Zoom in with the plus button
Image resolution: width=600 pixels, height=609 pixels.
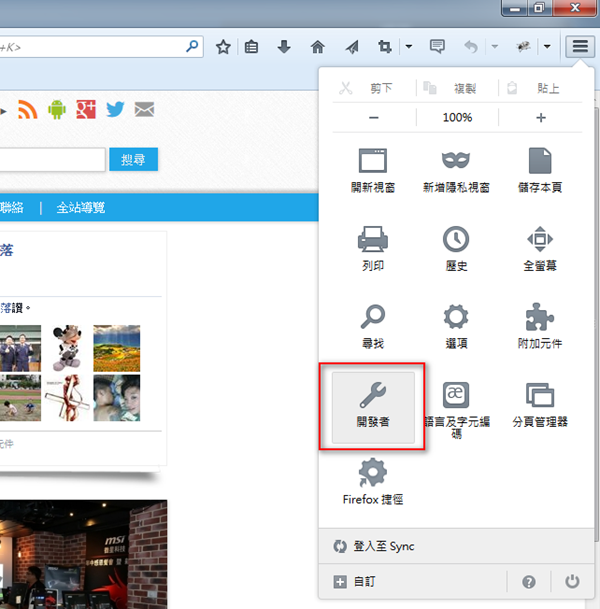point(541,117)
